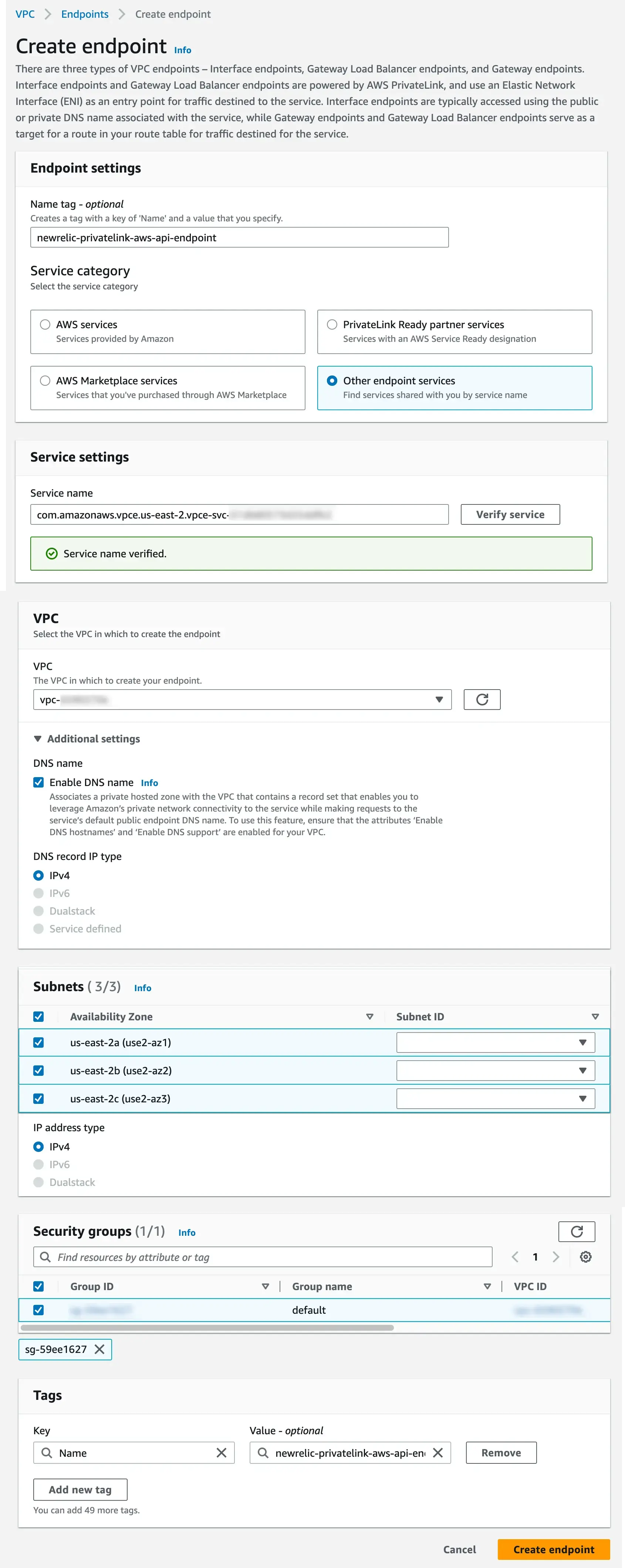Clear the Name tag key field

tap(221, 1453)
